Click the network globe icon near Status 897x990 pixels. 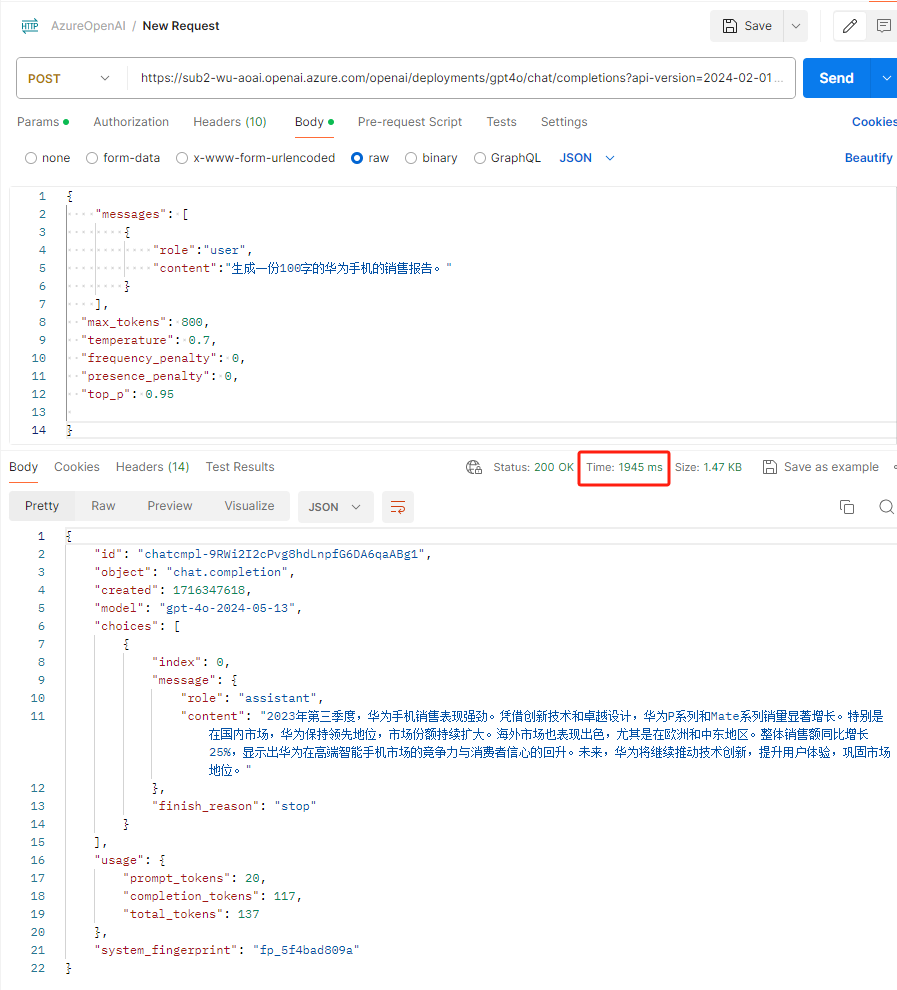(x=474, y=467)
